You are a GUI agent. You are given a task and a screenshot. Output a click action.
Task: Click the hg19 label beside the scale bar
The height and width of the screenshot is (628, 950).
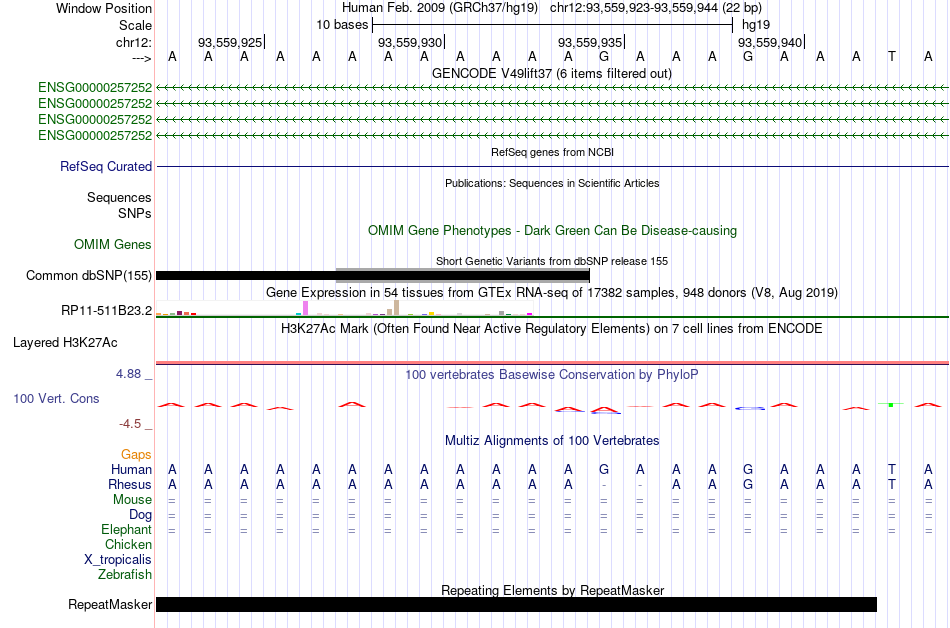tap(756, 25)
